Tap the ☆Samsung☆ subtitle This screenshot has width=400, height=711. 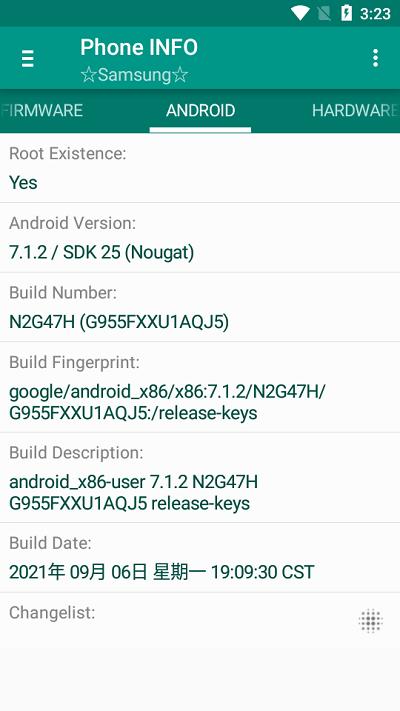[x=134, y=75]
